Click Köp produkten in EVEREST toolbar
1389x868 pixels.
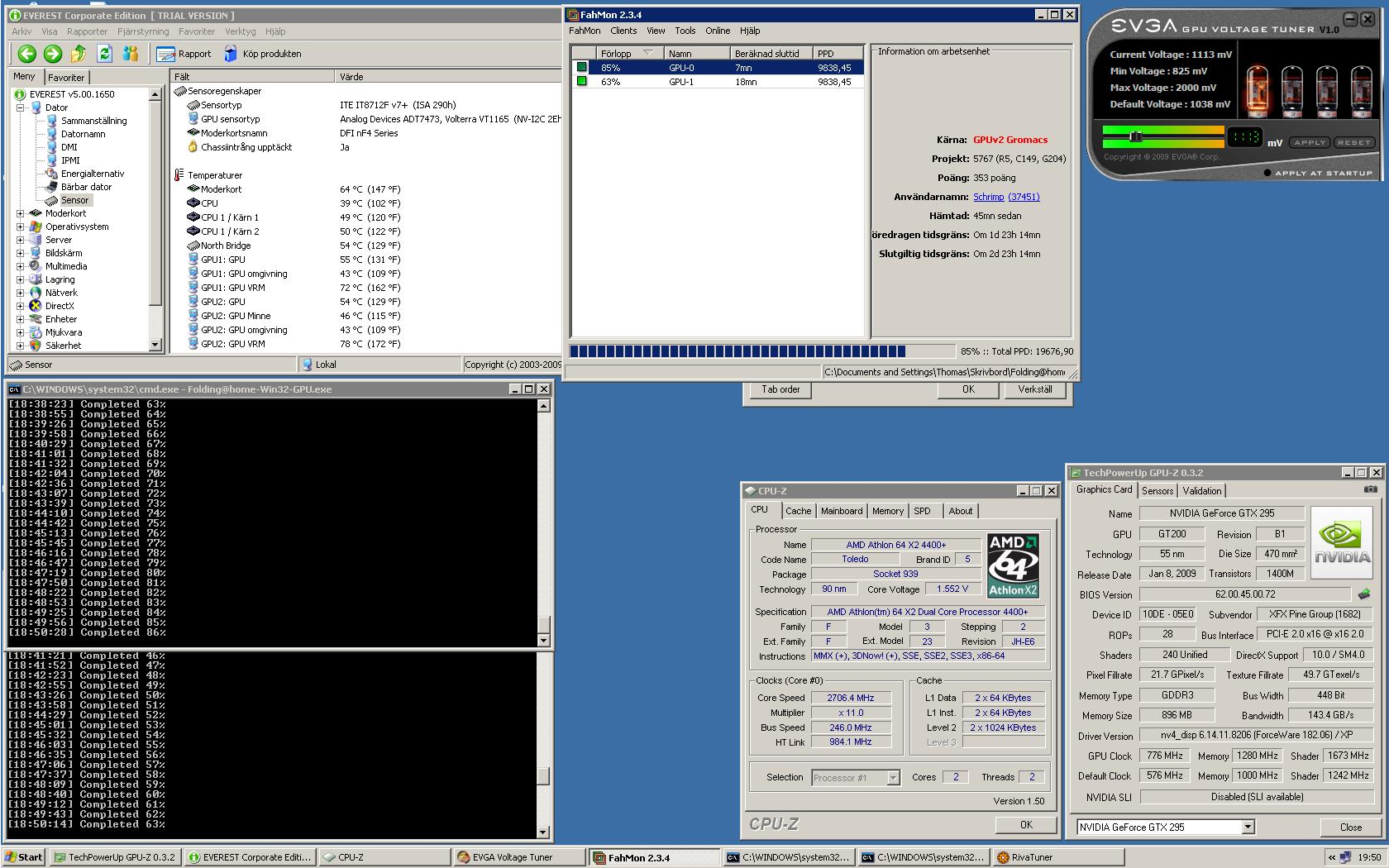click(262, 54)
